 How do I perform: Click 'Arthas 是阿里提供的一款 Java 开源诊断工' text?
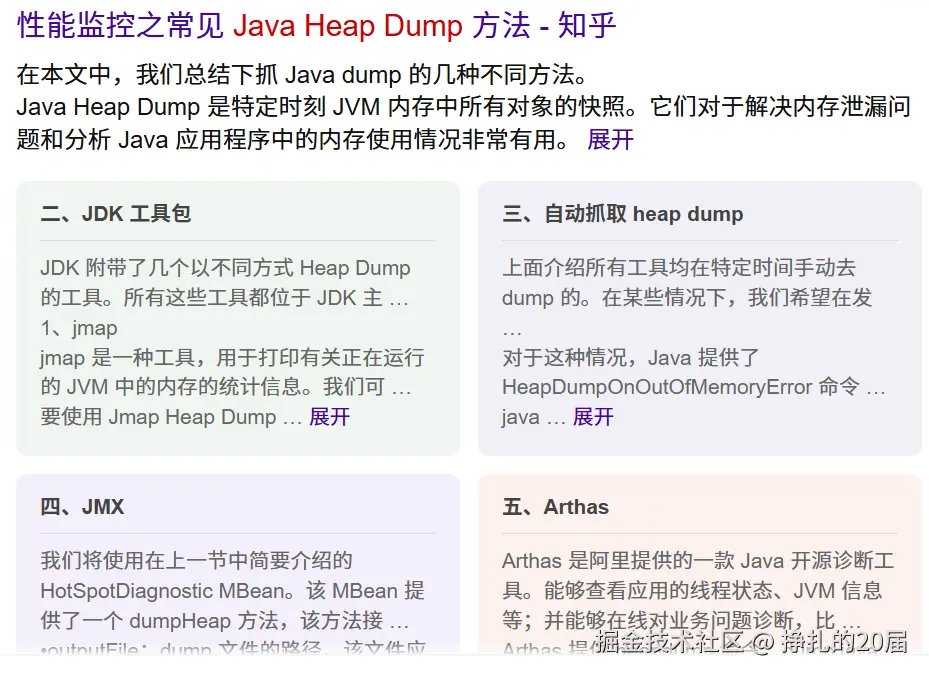click(698, 560)
